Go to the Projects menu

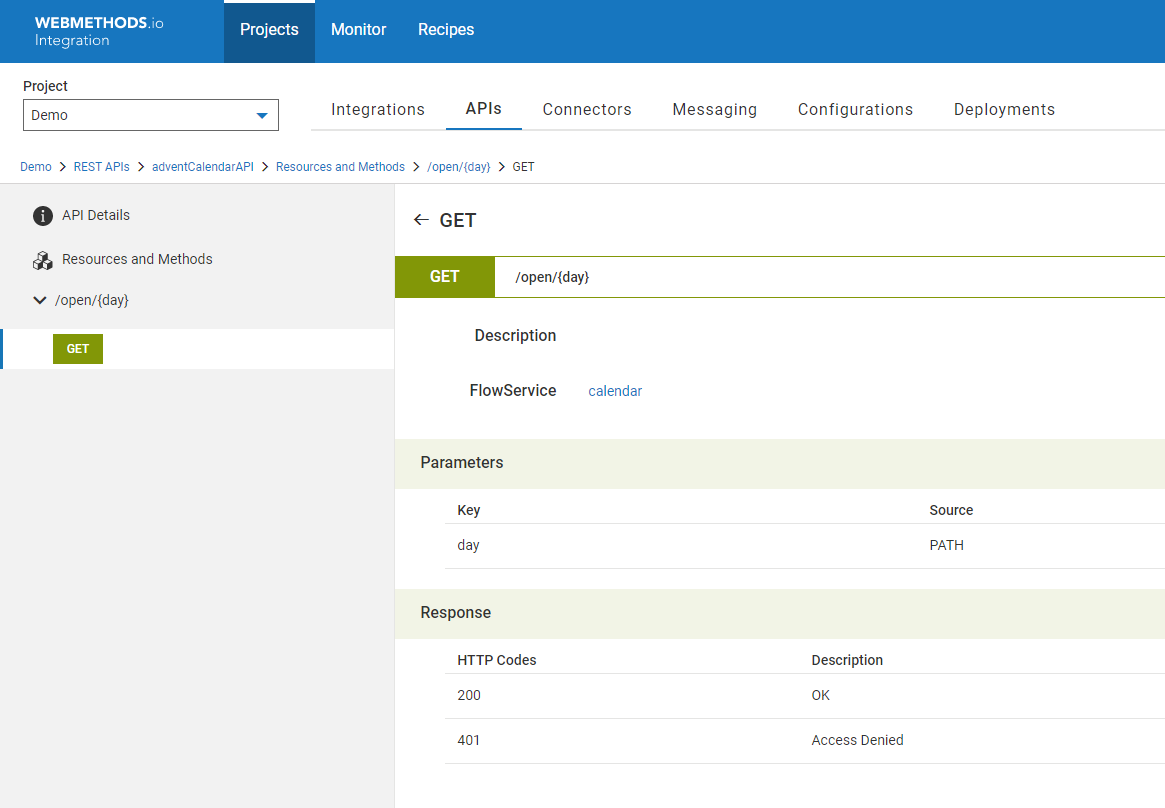point(269,30)
